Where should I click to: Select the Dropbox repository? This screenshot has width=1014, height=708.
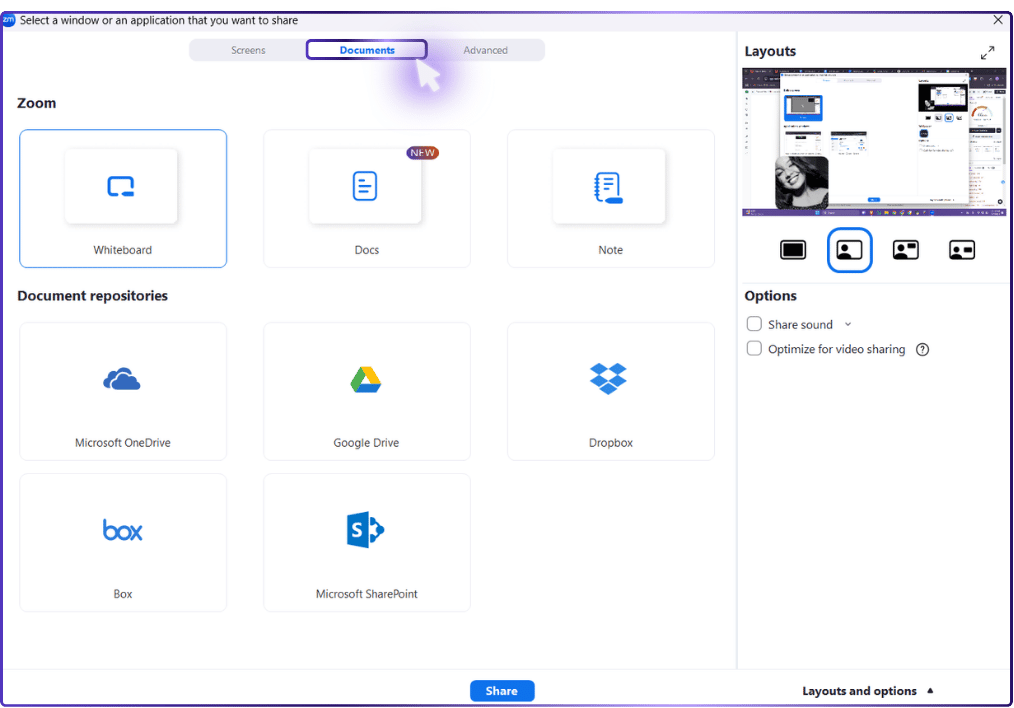(x=610, y=391)
